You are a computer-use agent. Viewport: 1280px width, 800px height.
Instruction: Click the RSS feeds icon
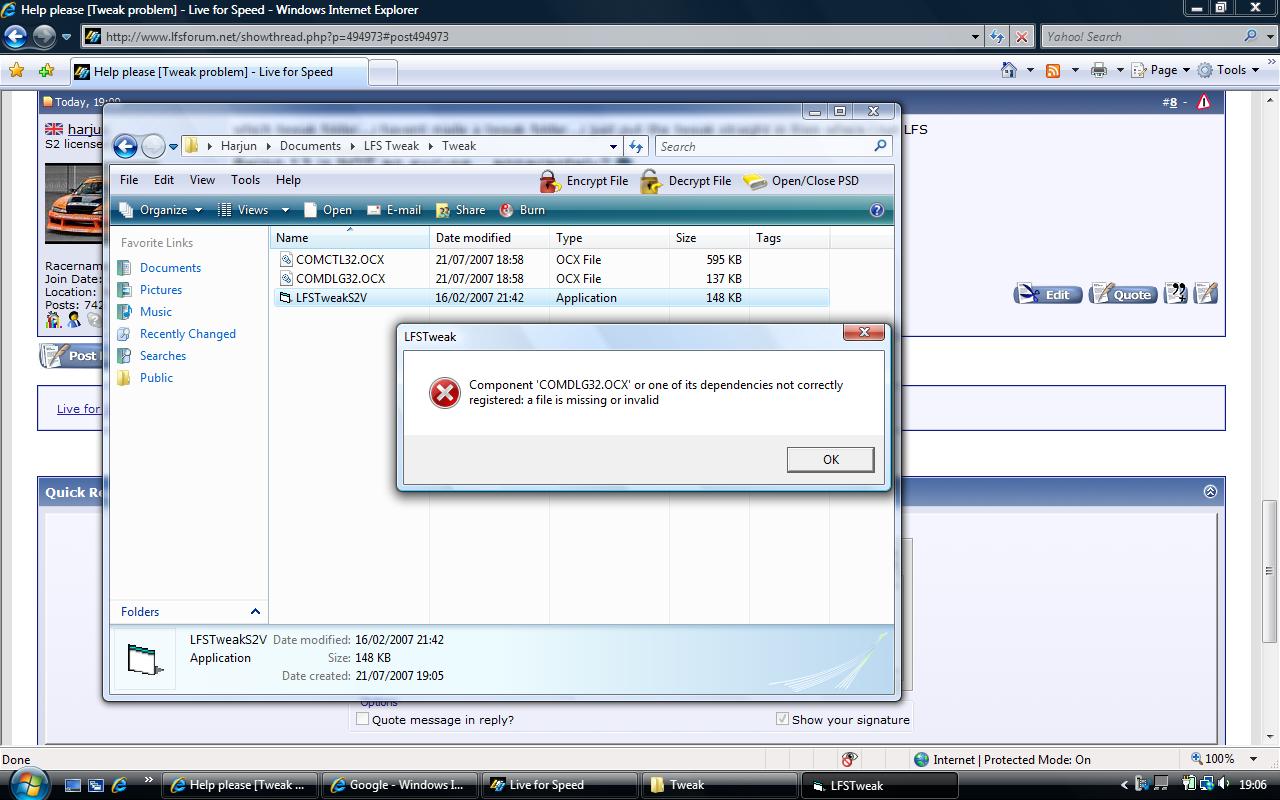1052,70
